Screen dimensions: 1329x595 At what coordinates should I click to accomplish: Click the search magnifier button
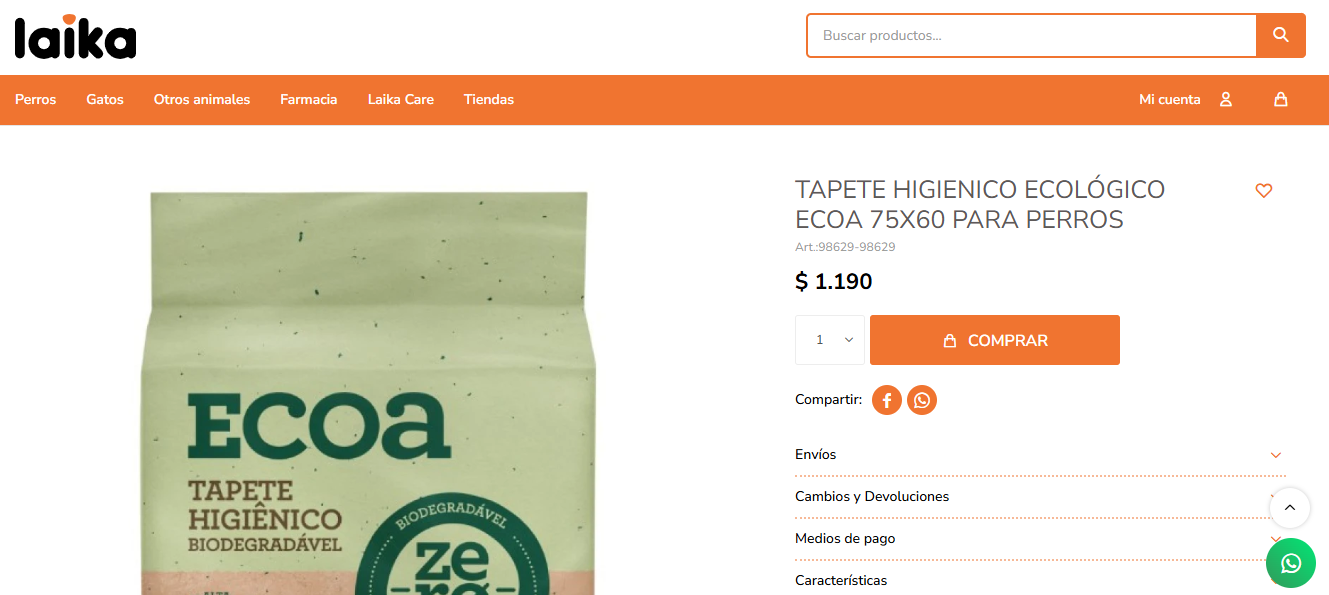coord(1281,35)
